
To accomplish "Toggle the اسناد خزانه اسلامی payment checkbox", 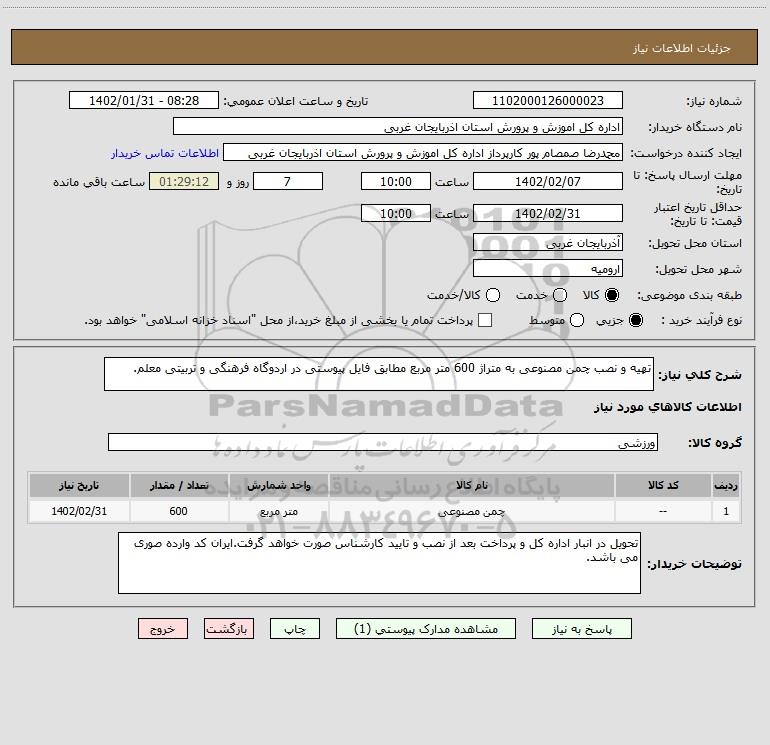I will click(485, 320).
